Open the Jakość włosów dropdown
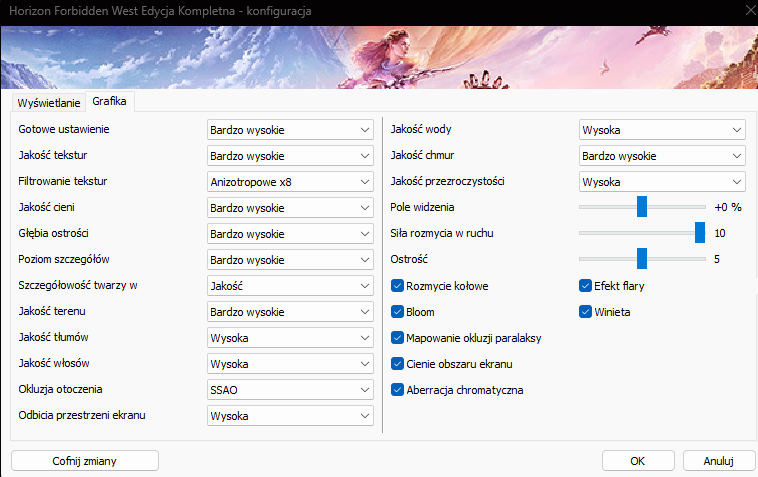This screenshot has height=477, width=758. point(290,364)
